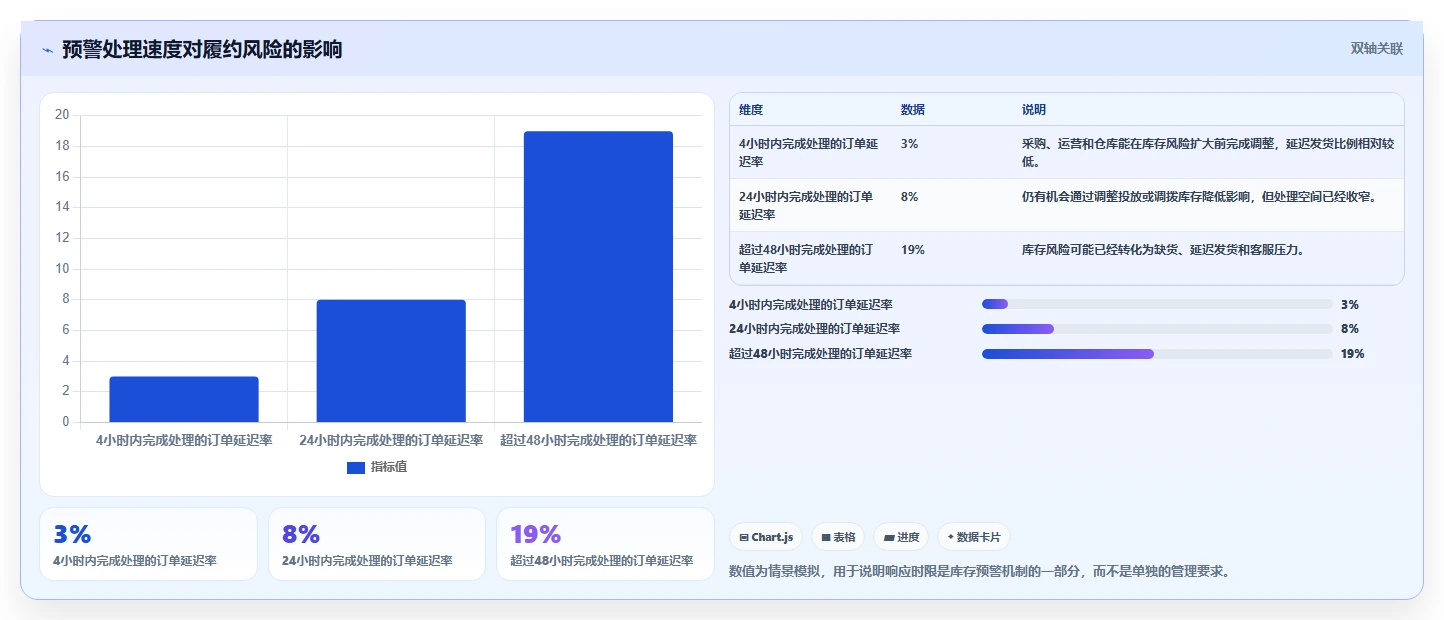Click the 双轴关联 label in the header

click(1377, 49)
